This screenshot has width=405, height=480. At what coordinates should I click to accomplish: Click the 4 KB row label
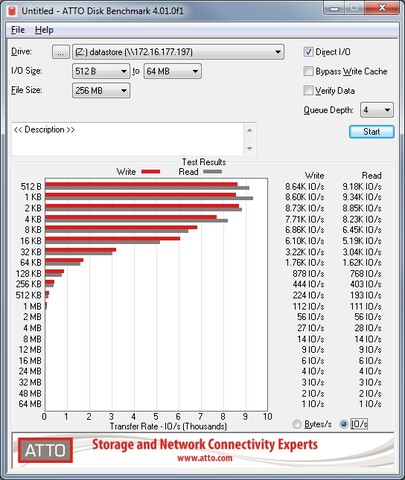(x=33, y=219)
